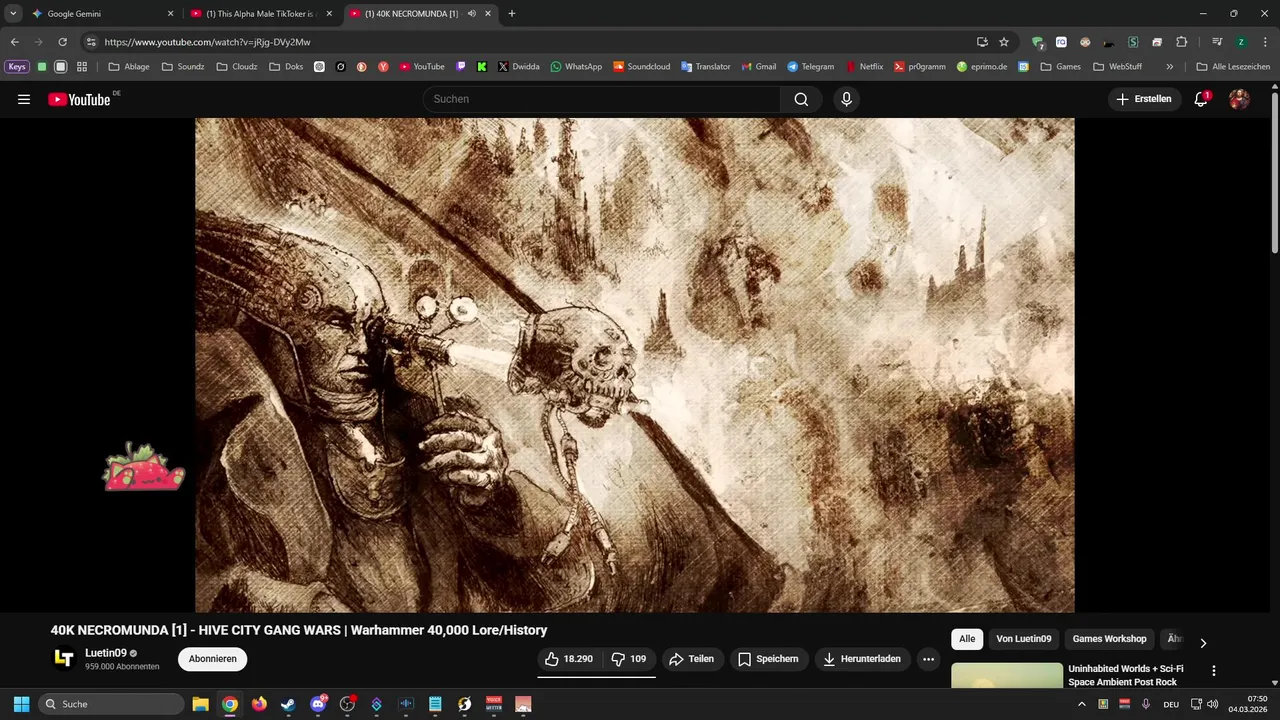Go back to previous page

point(14,42)
